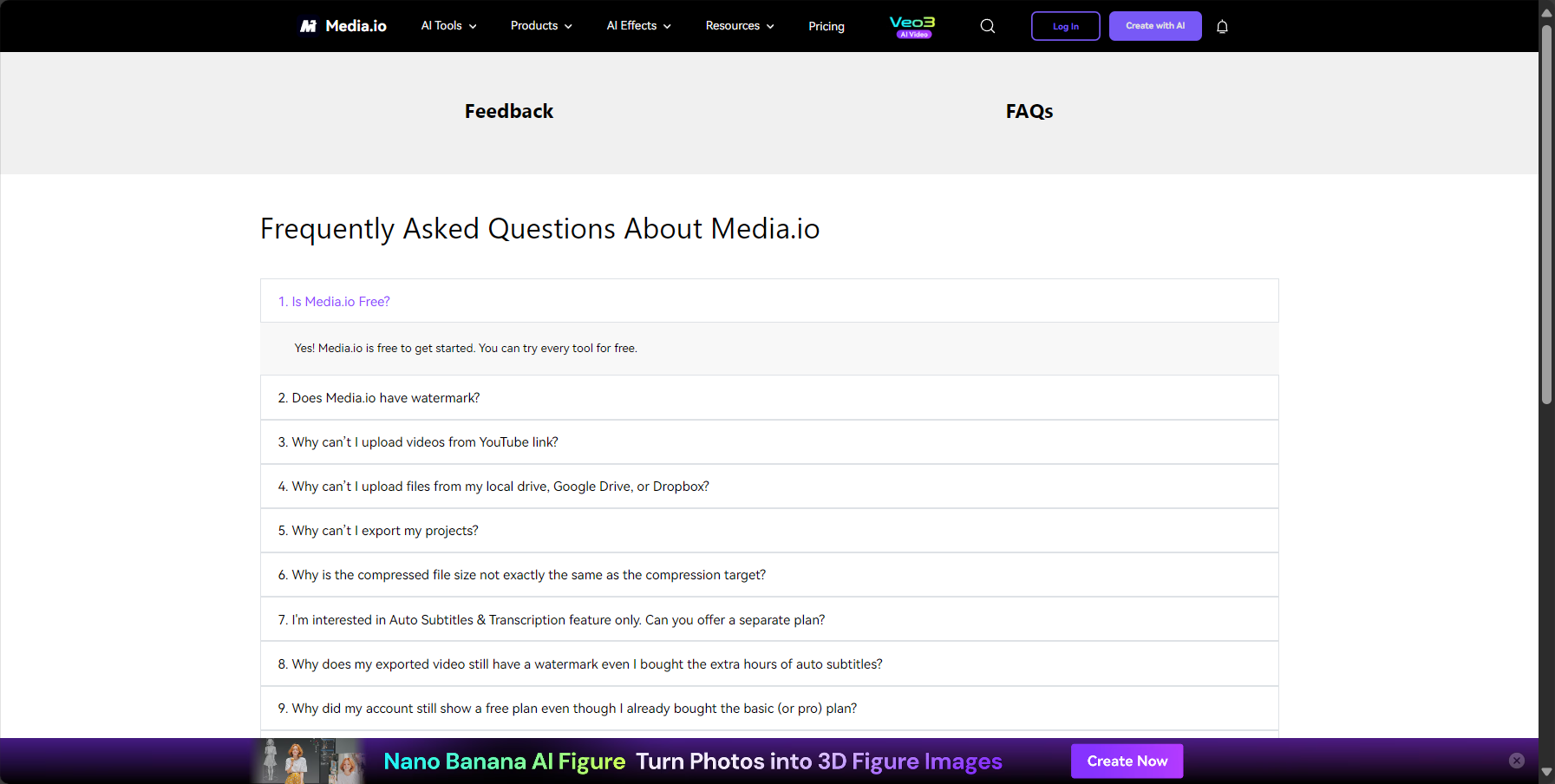Expand 'Why can't I export my projects?'
The width and height of the screenshot is (1555, 784).
pyautogui.click(x=769, y=531)
